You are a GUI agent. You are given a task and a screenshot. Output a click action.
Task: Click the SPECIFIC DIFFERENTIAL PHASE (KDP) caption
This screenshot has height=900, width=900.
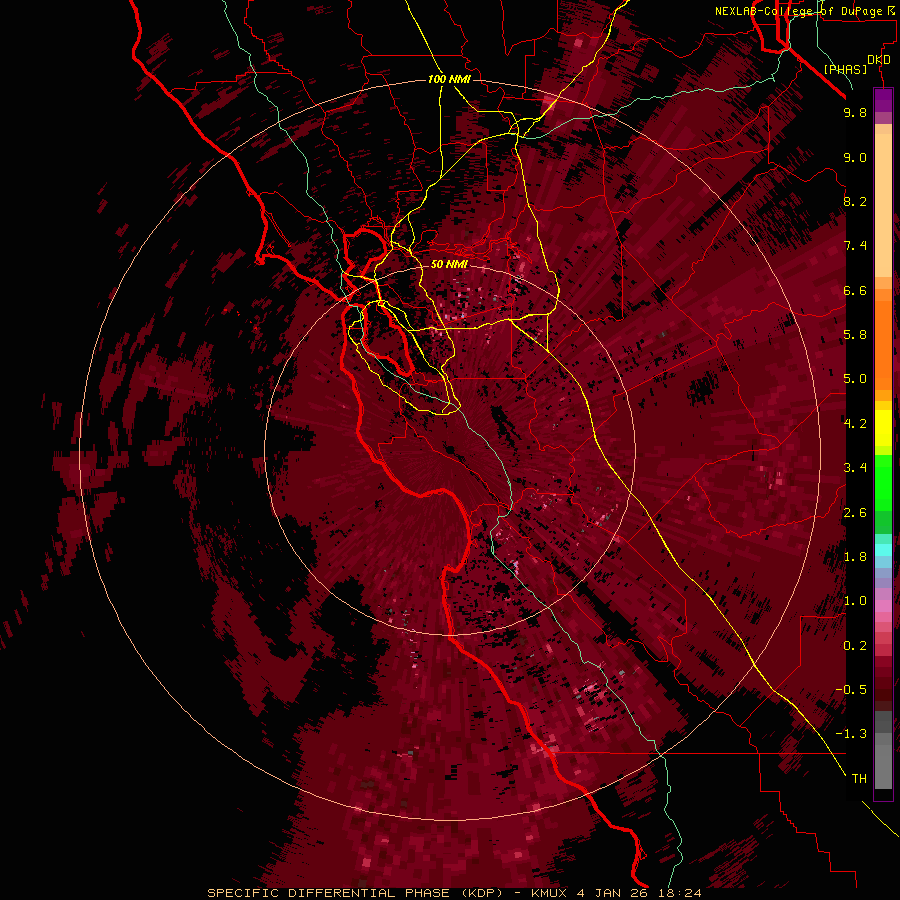click(x=353, y=893)
